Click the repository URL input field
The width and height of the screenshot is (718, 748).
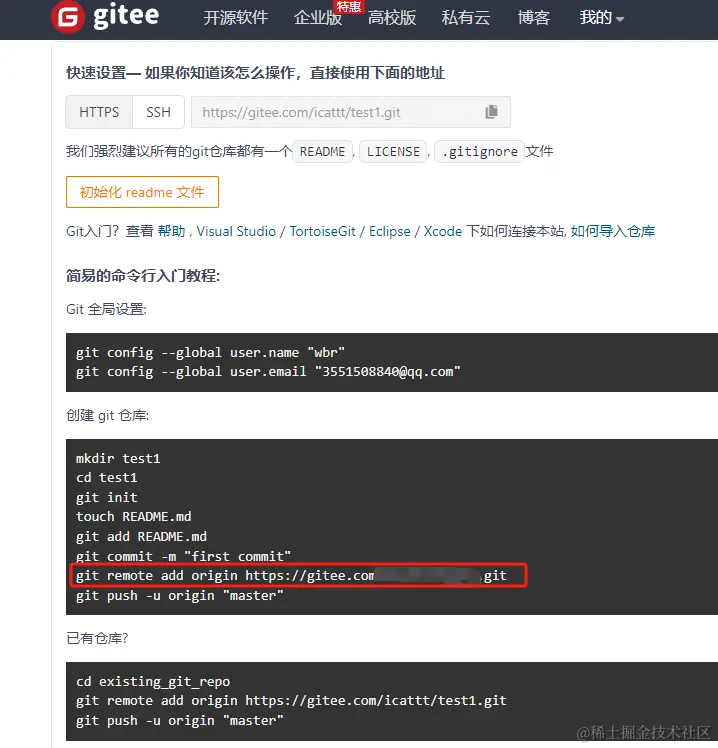click(351, 112)
